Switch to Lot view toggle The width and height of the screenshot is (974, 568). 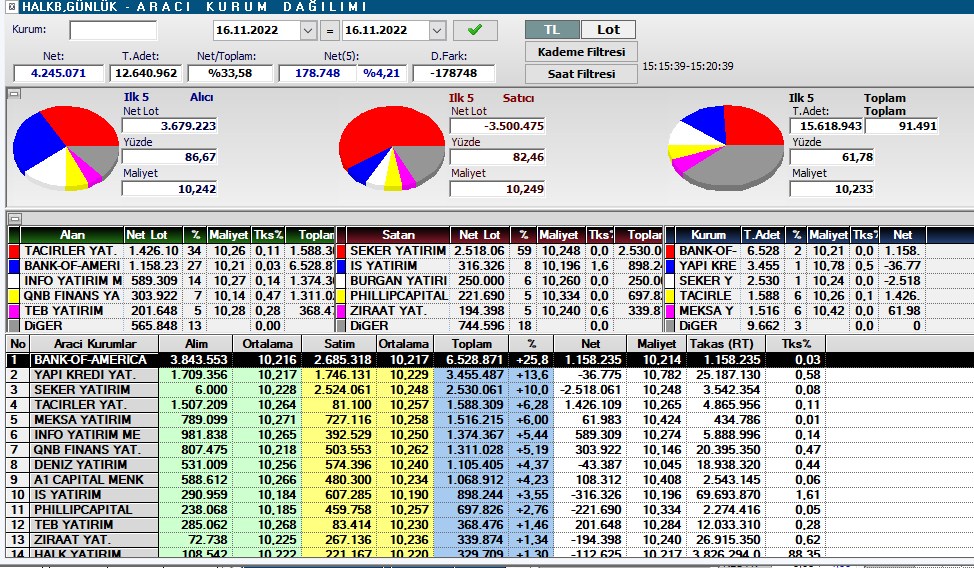pos(609,30)
